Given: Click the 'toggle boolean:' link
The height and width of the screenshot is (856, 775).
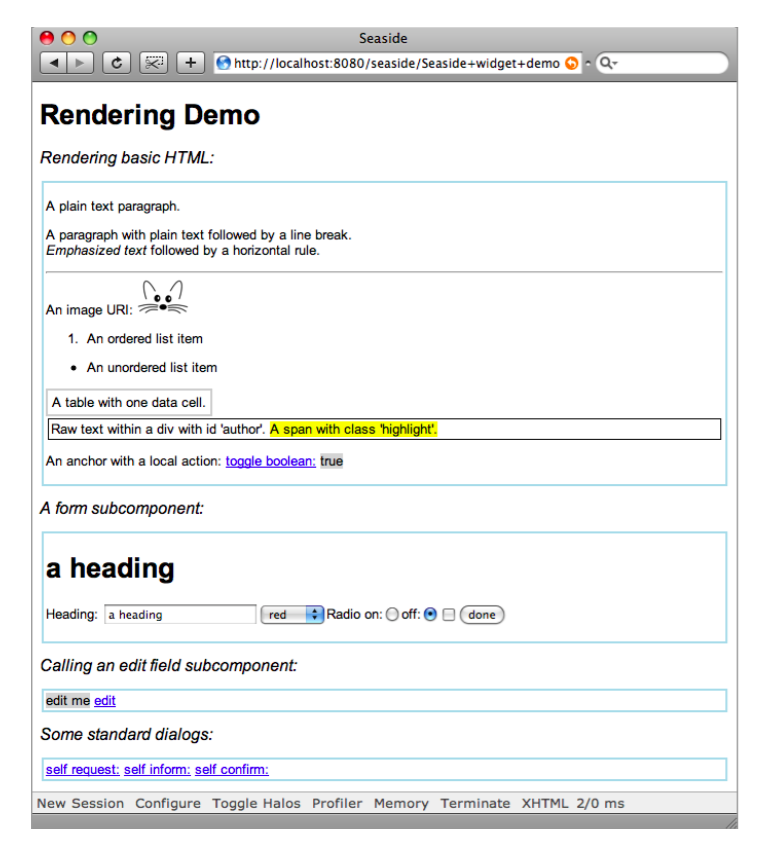Looking at the screenshot, I should [270, 461].
